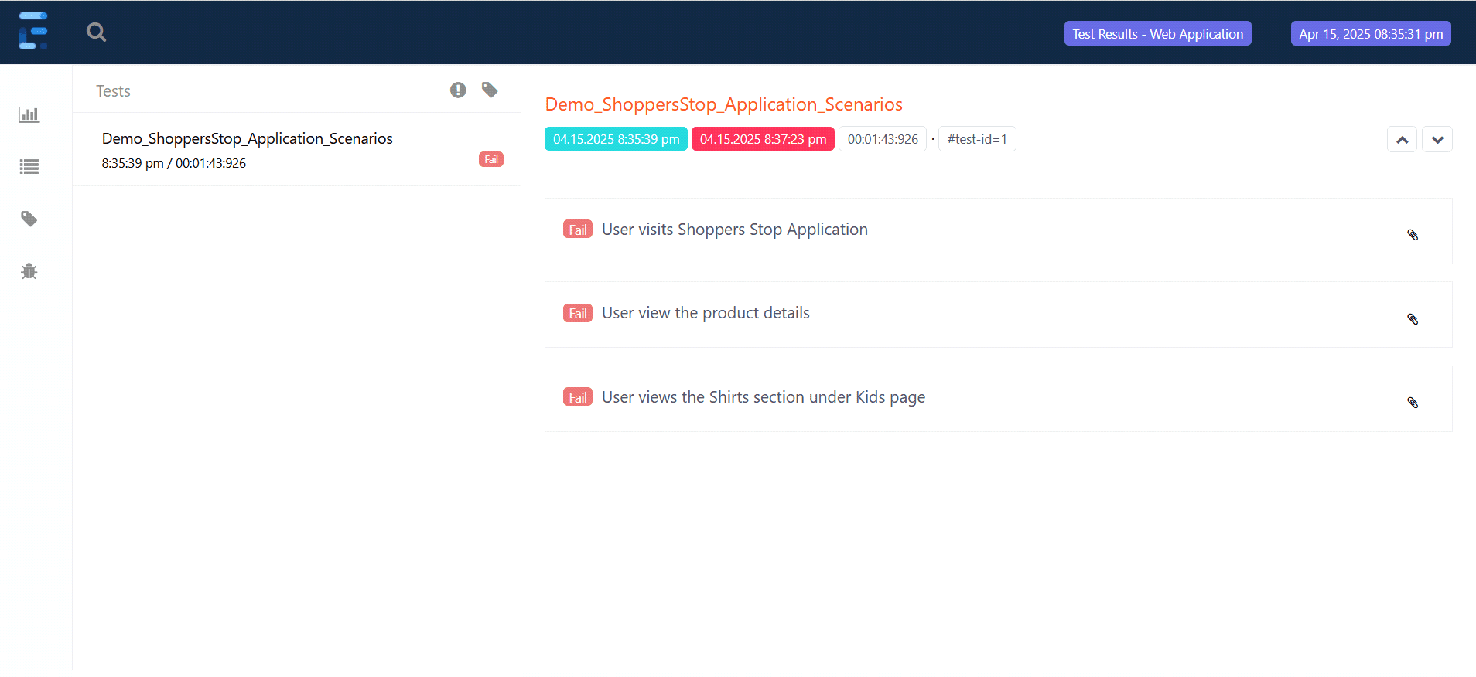1476x677 pixels.
Task: Click attachment icon for Kids Shirts step
Action: (1413, 402)
